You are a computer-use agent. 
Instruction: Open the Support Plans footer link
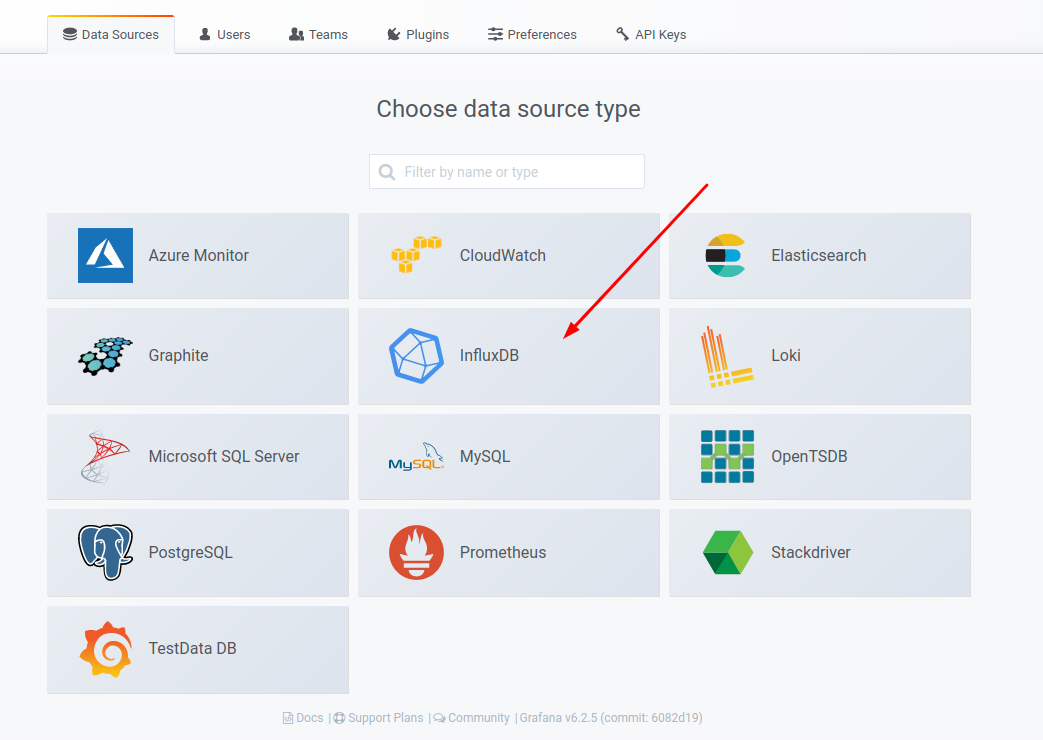(x=386, y=718)
